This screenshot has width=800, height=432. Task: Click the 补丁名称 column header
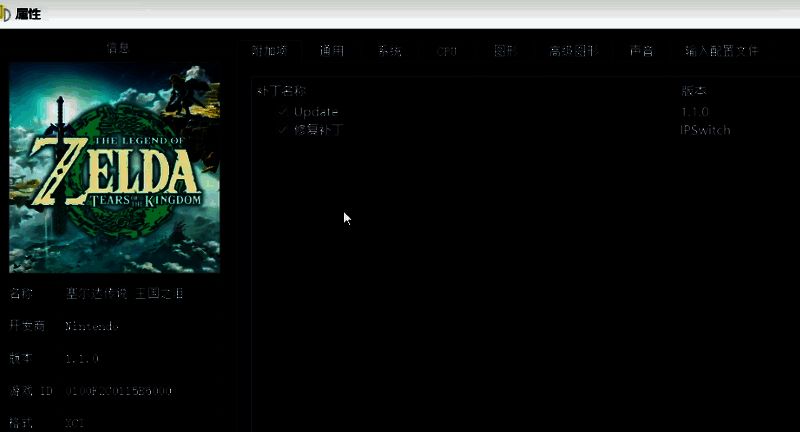coord(281,91)
